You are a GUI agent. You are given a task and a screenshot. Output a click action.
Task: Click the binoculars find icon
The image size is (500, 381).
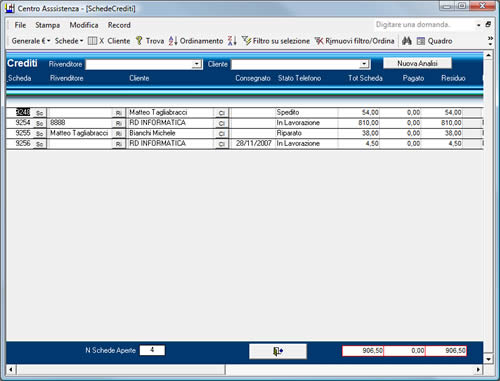pyautogui.click(x=407, y=41)
